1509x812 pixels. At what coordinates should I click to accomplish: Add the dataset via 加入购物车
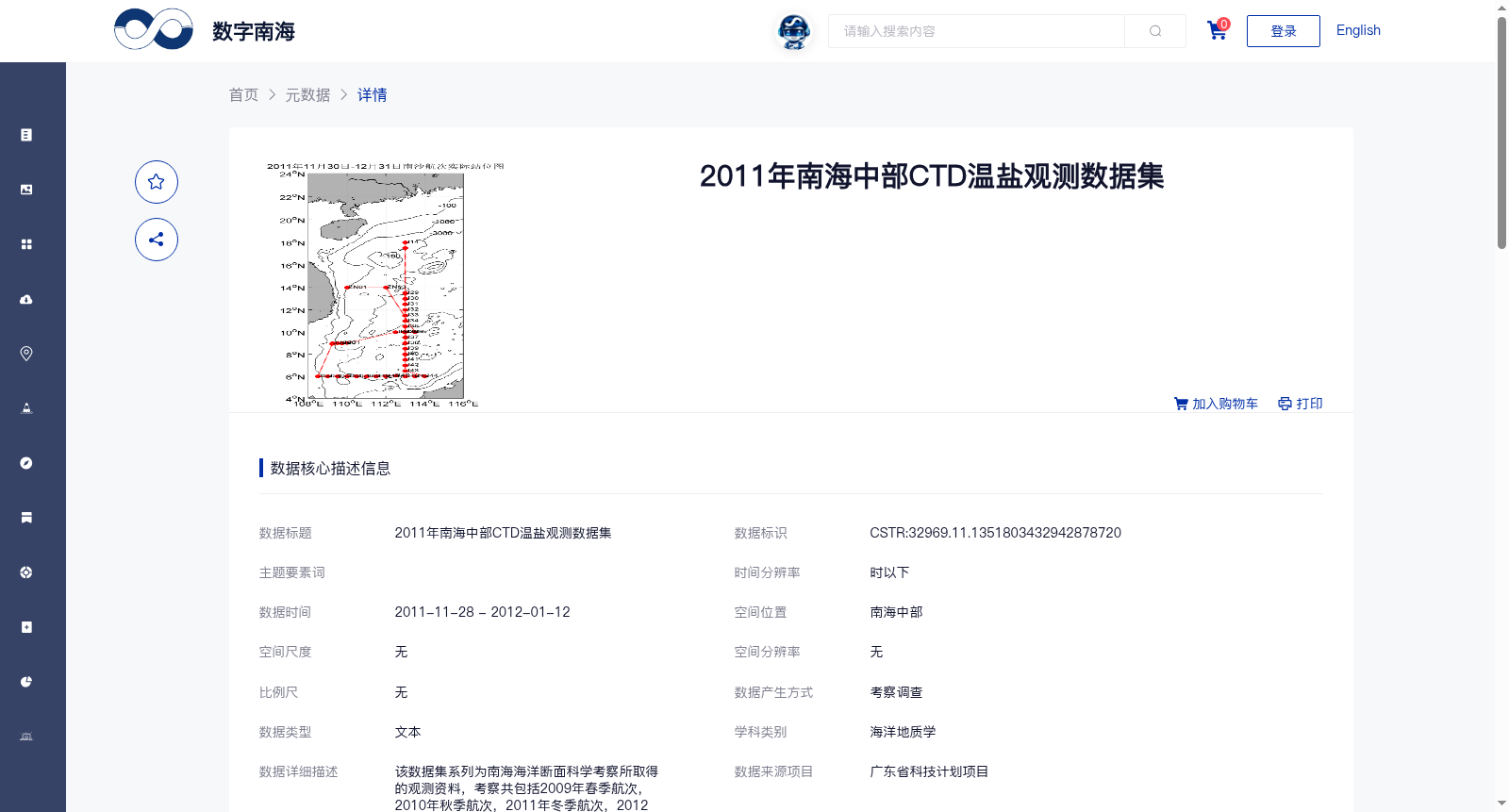pyautogui.click(x=1216, y=404)
